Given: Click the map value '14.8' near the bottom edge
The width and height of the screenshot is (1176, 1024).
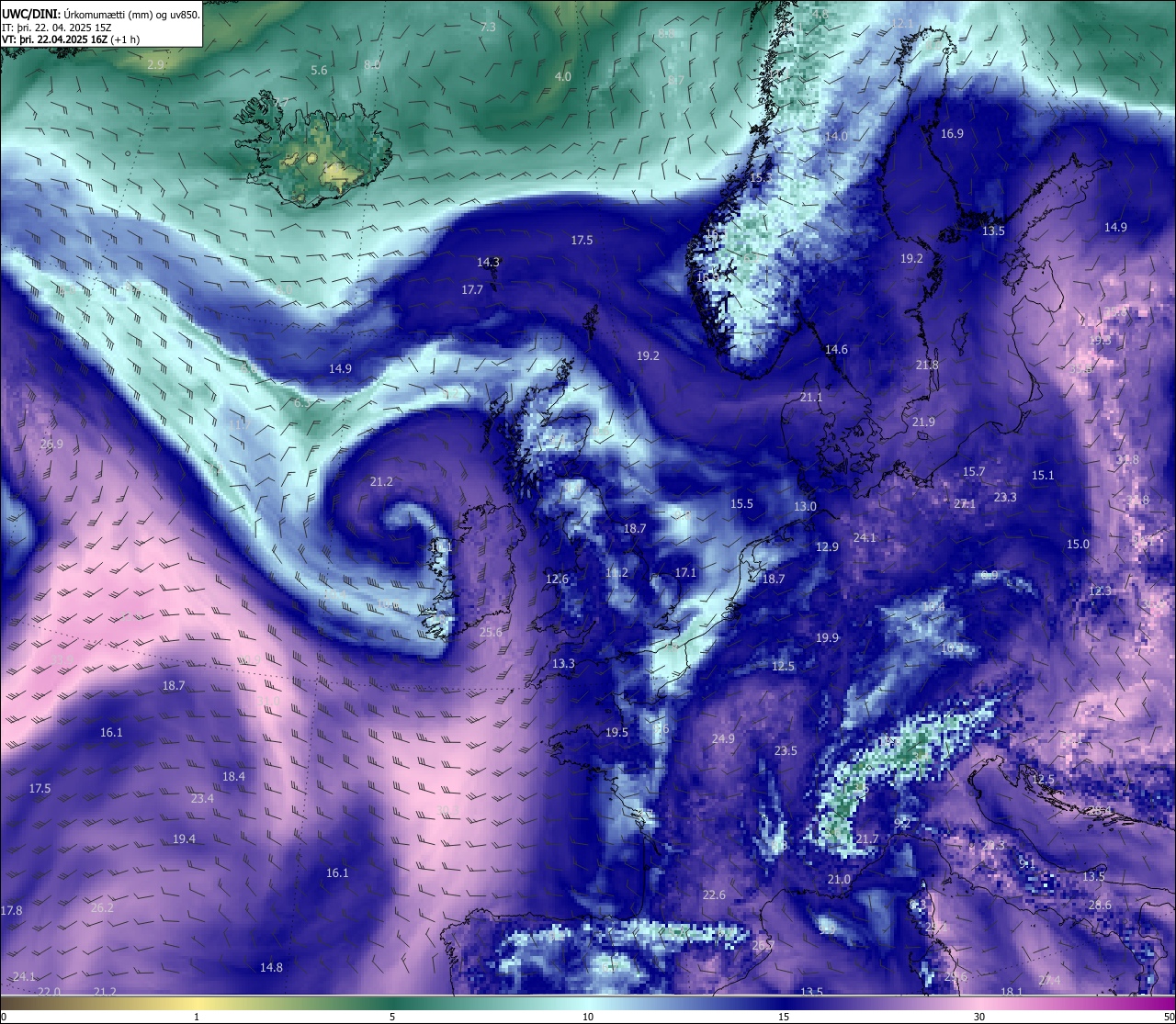Looking at the screenshot, I should coord(271,967).
